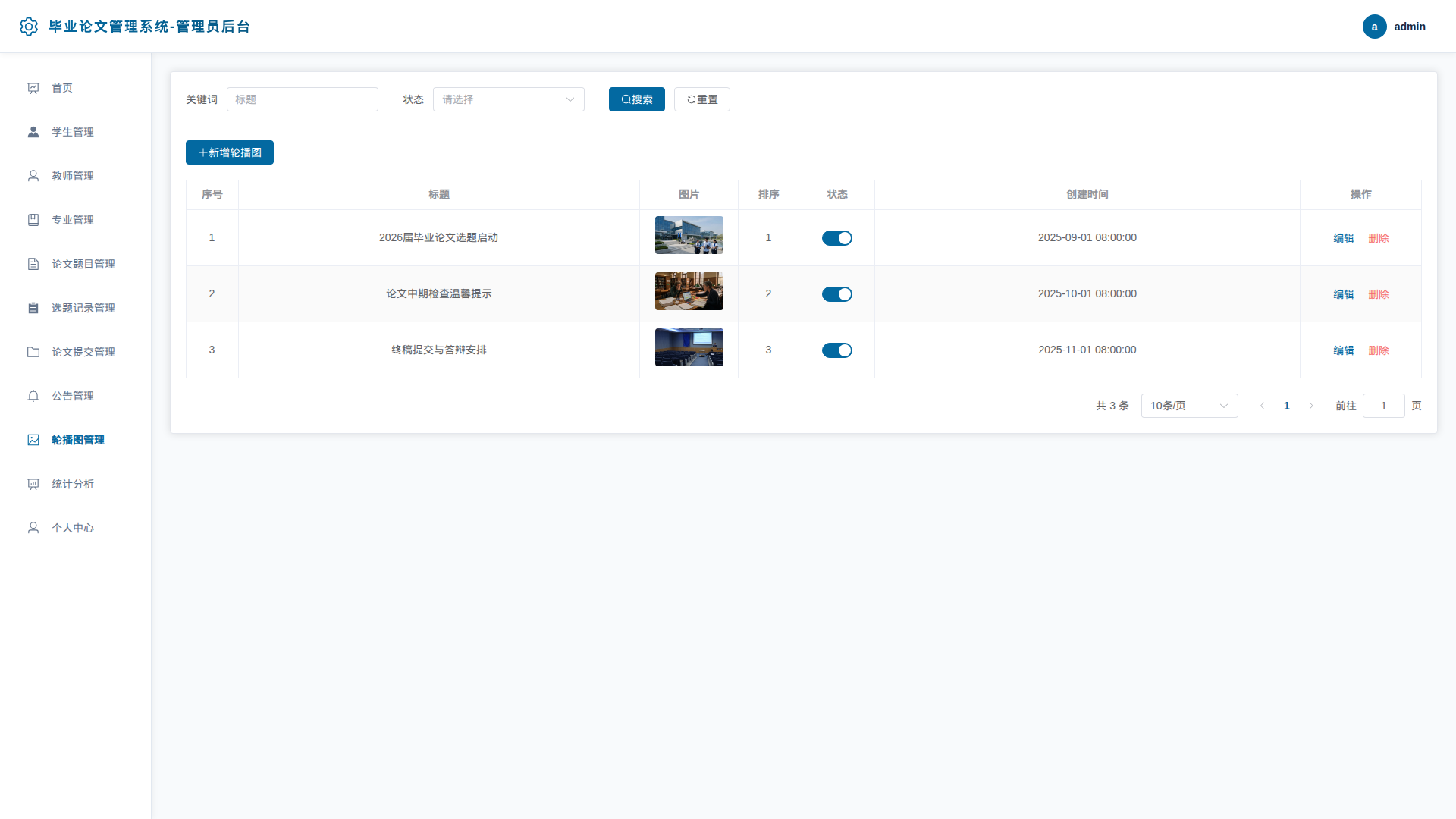Click the 个人中心 user icon
Screen dimensions: 1456x819
(x=33, y=528)
